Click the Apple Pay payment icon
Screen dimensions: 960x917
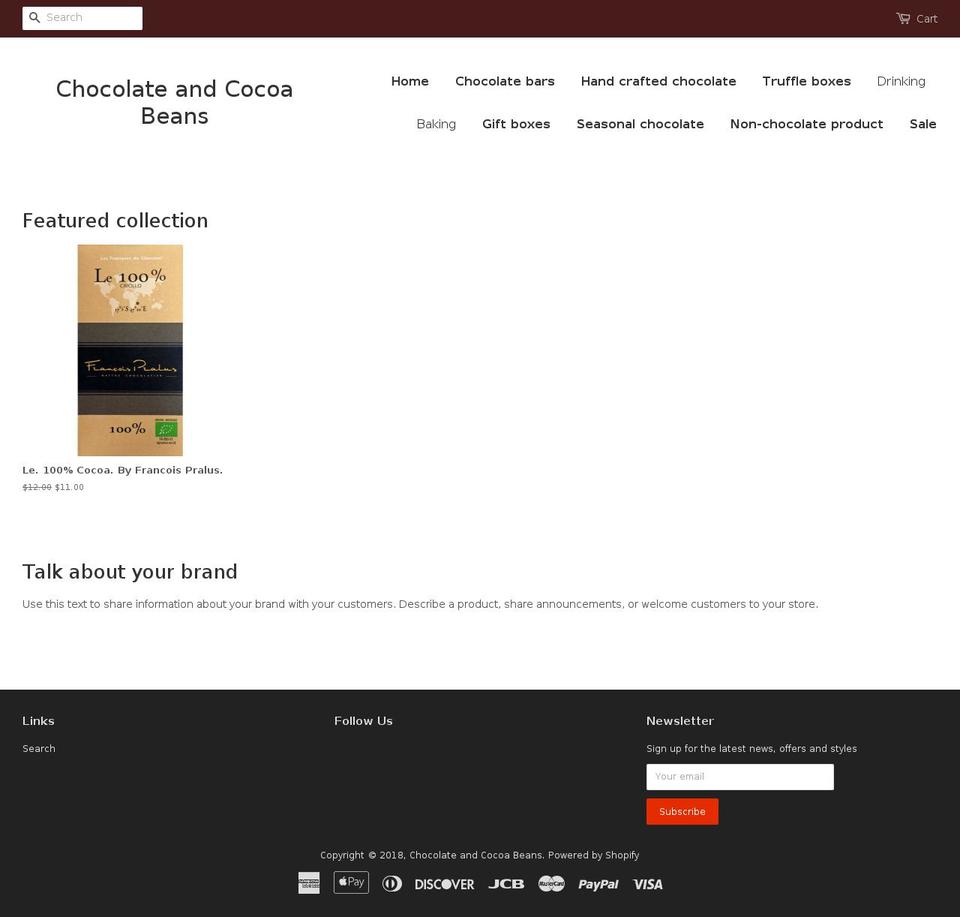tap(351, 883)
